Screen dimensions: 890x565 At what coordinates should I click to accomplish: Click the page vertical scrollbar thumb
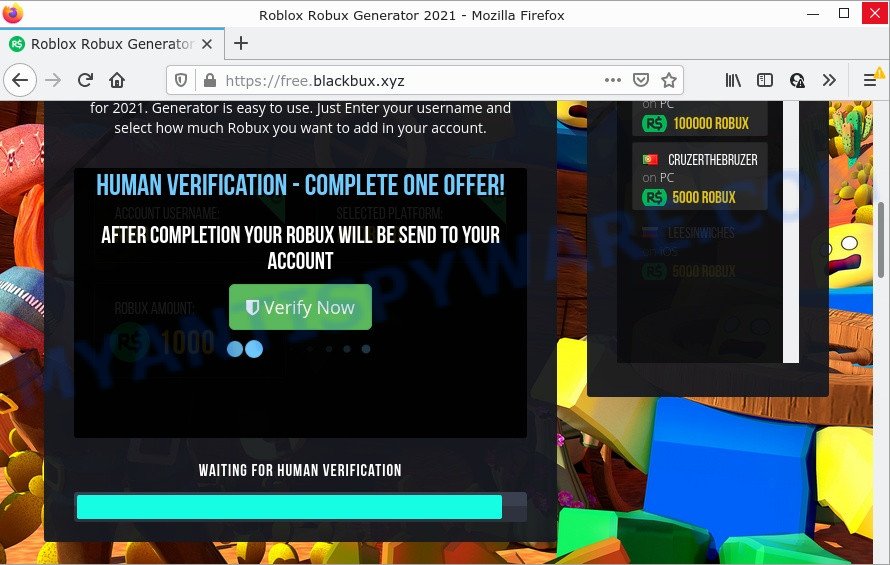click(x=880, y=240)
